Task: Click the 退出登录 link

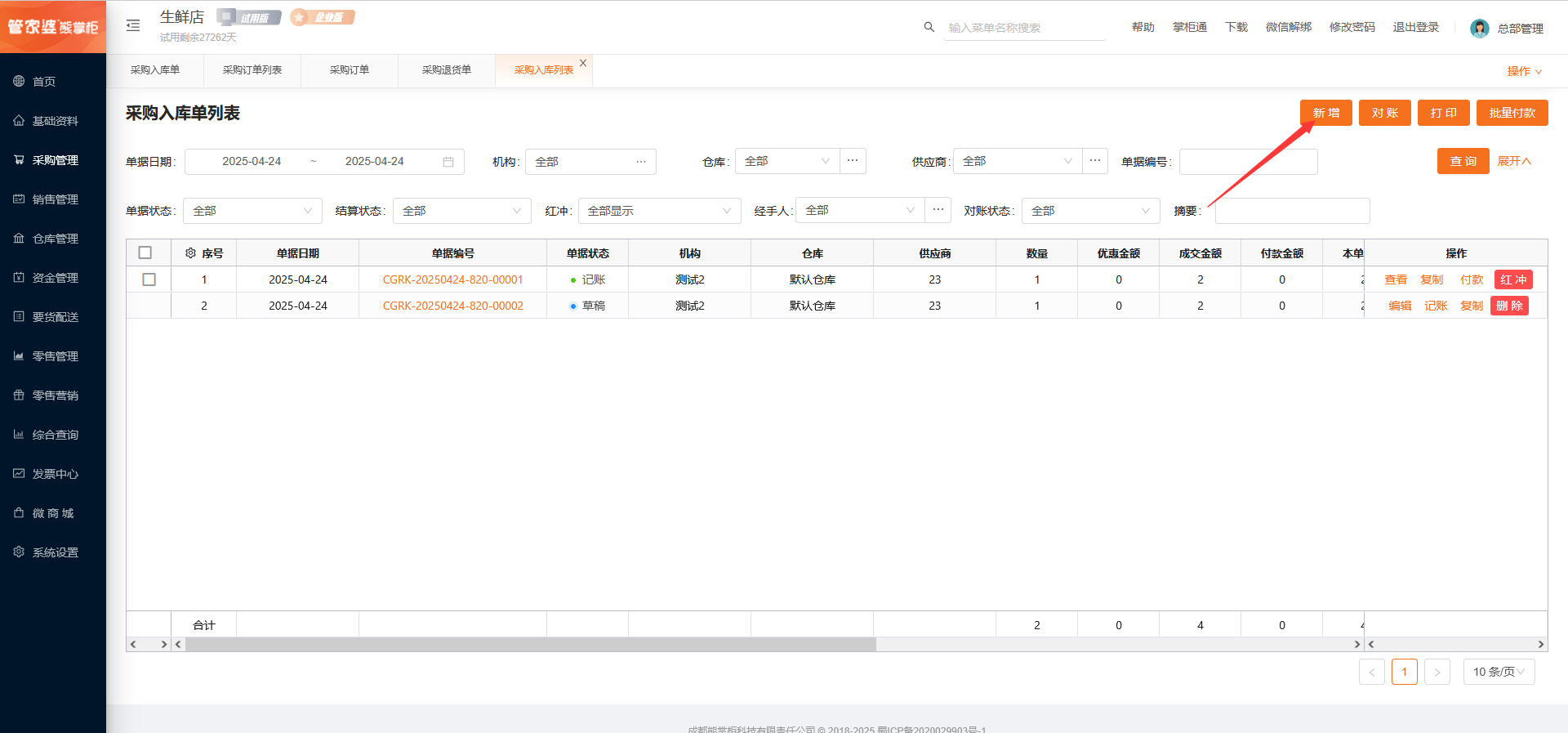Action: 1415,27
